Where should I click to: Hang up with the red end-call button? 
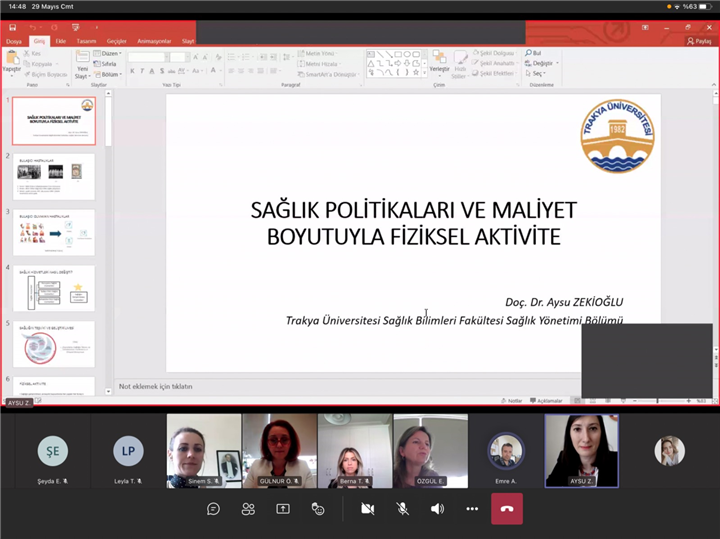click(x=507, y=509)
